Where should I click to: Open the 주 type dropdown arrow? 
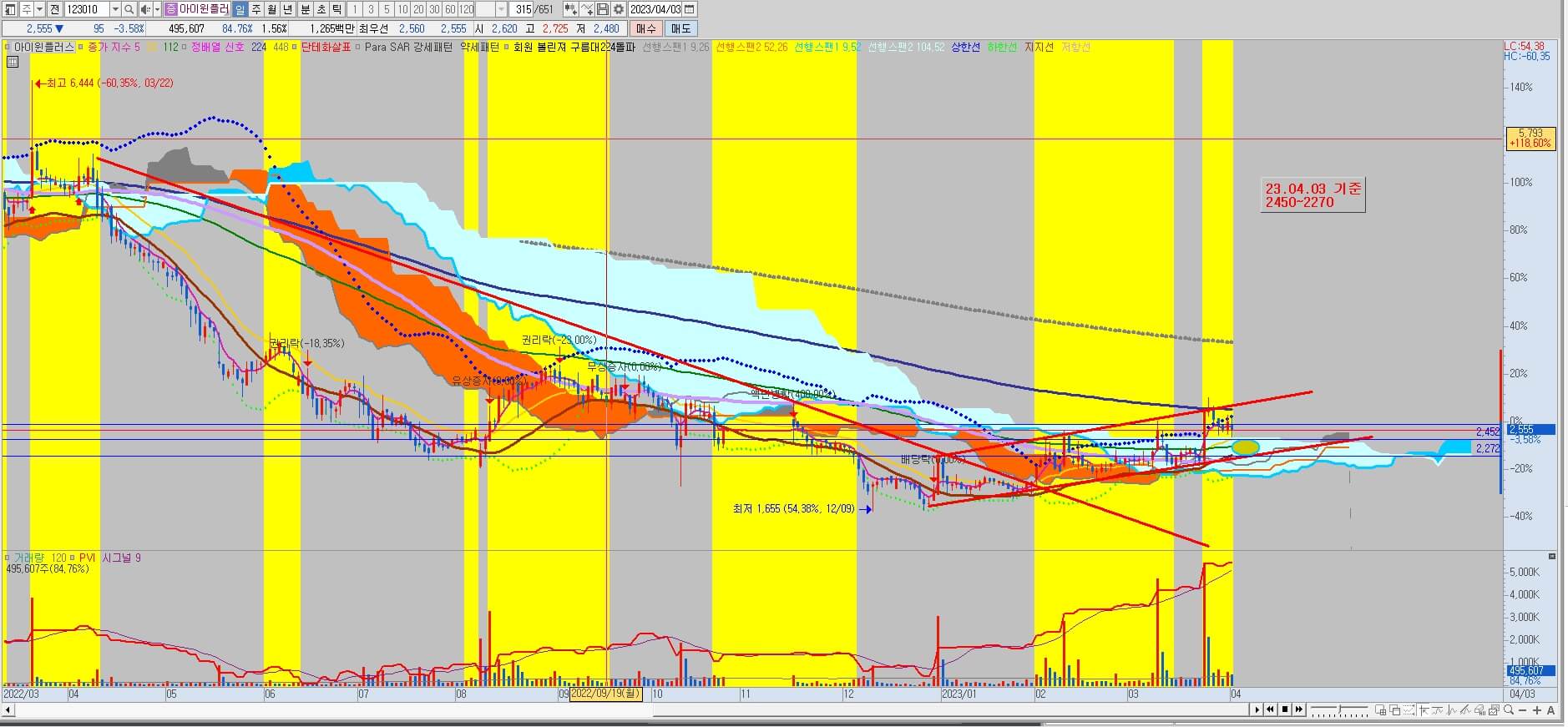click(x=39, y=9)
